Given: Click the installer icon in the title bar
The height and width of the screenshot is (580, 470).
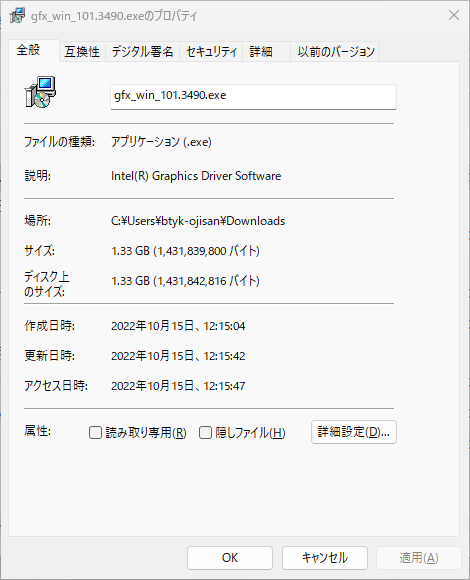Looking at the screenshot, I should point(17,16).
